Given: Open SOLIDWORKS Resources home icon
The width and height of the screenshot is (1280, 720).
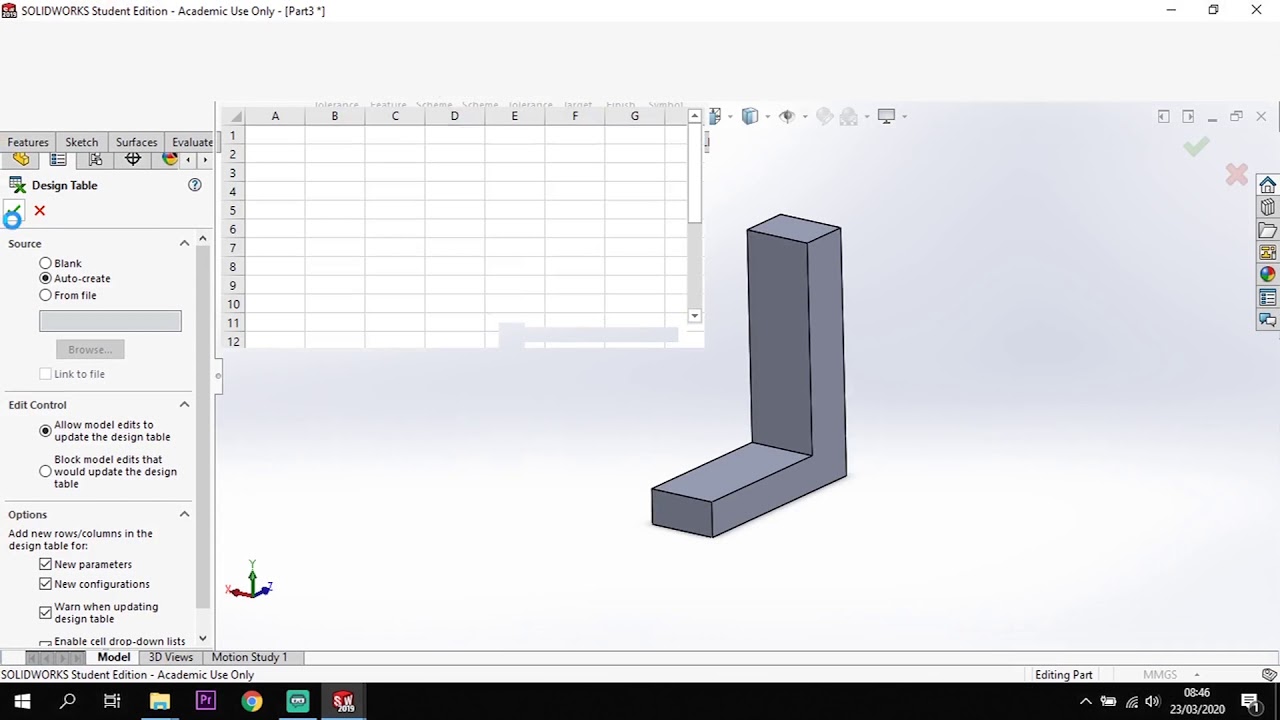Looking at the screenshot, I should 1268,186.
